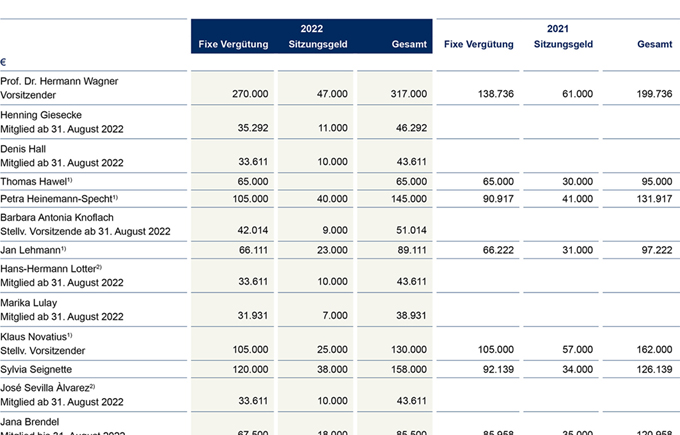The width and height of the screenshot is (680, 435).
Task: Click the name 'Jan Lehmann'
Action: (x=30, y=250)
